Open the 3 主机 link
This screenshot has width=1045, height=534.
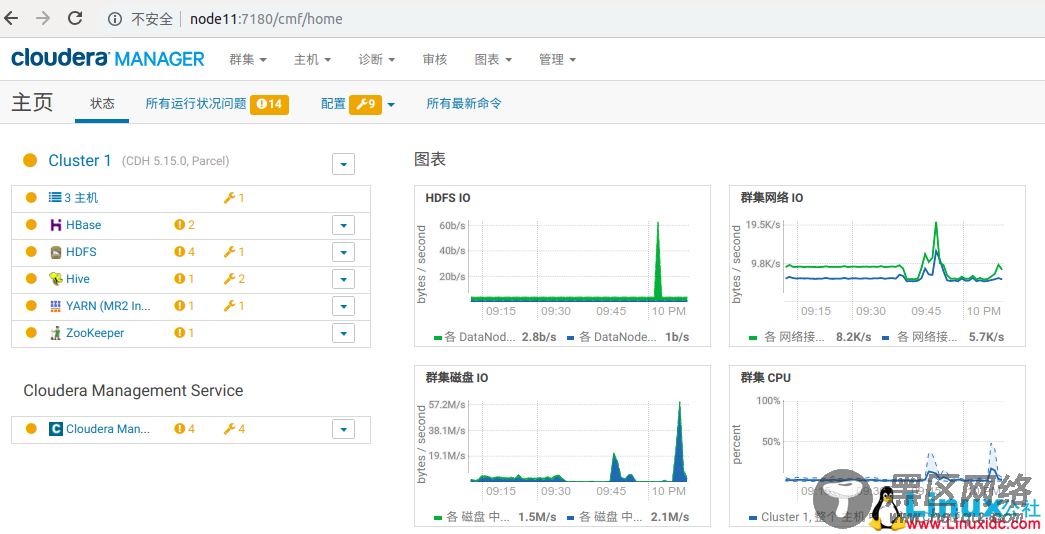tap(81, 197)
